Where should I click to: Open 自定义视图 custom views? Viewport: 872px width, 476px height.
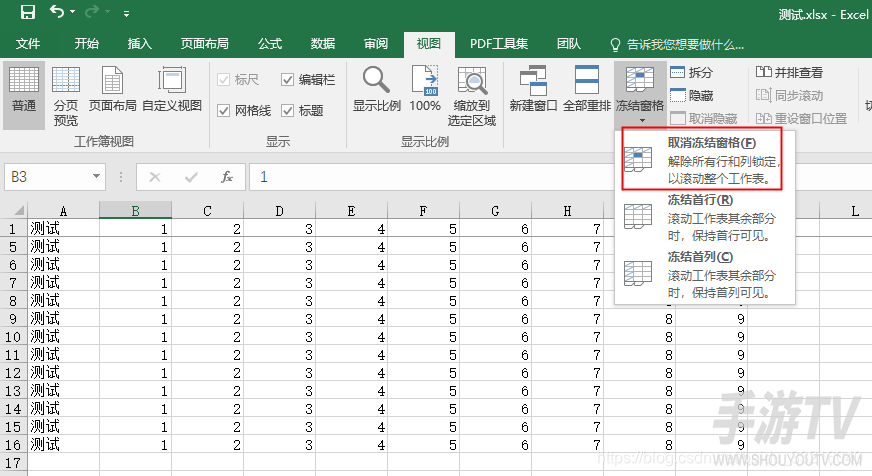coord(172,89)
